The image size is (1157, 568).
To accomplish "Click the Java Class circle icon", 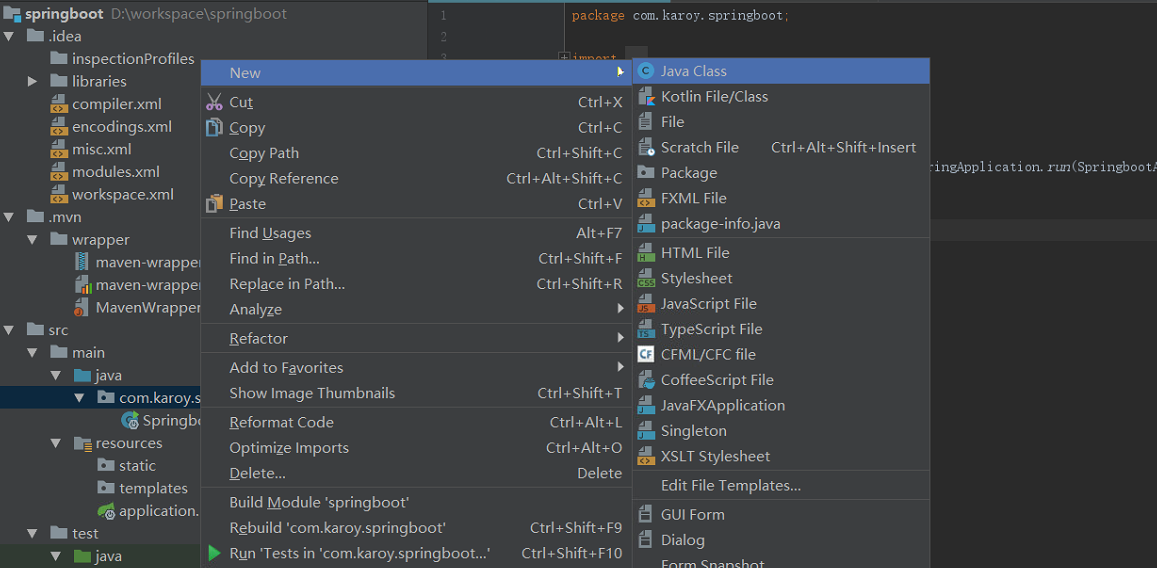I will pyautogui.click(x=646, y=72).
